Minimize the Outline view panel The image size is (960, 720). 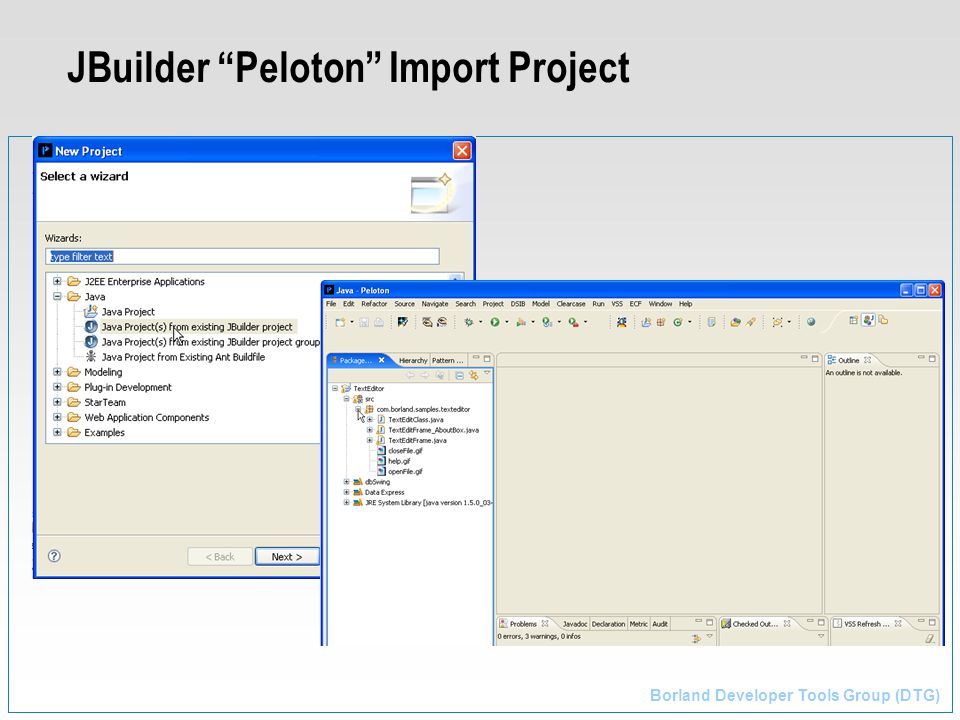click(x=921, y=358)
